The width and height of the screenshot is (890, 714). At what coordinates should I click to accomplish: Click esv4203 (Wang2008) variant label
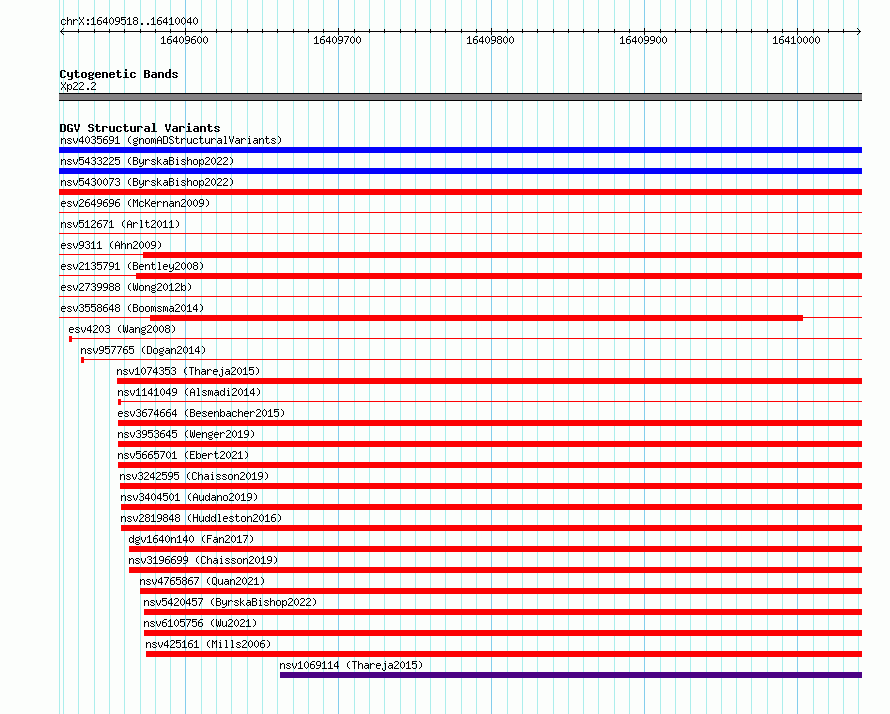click(122, 329)
